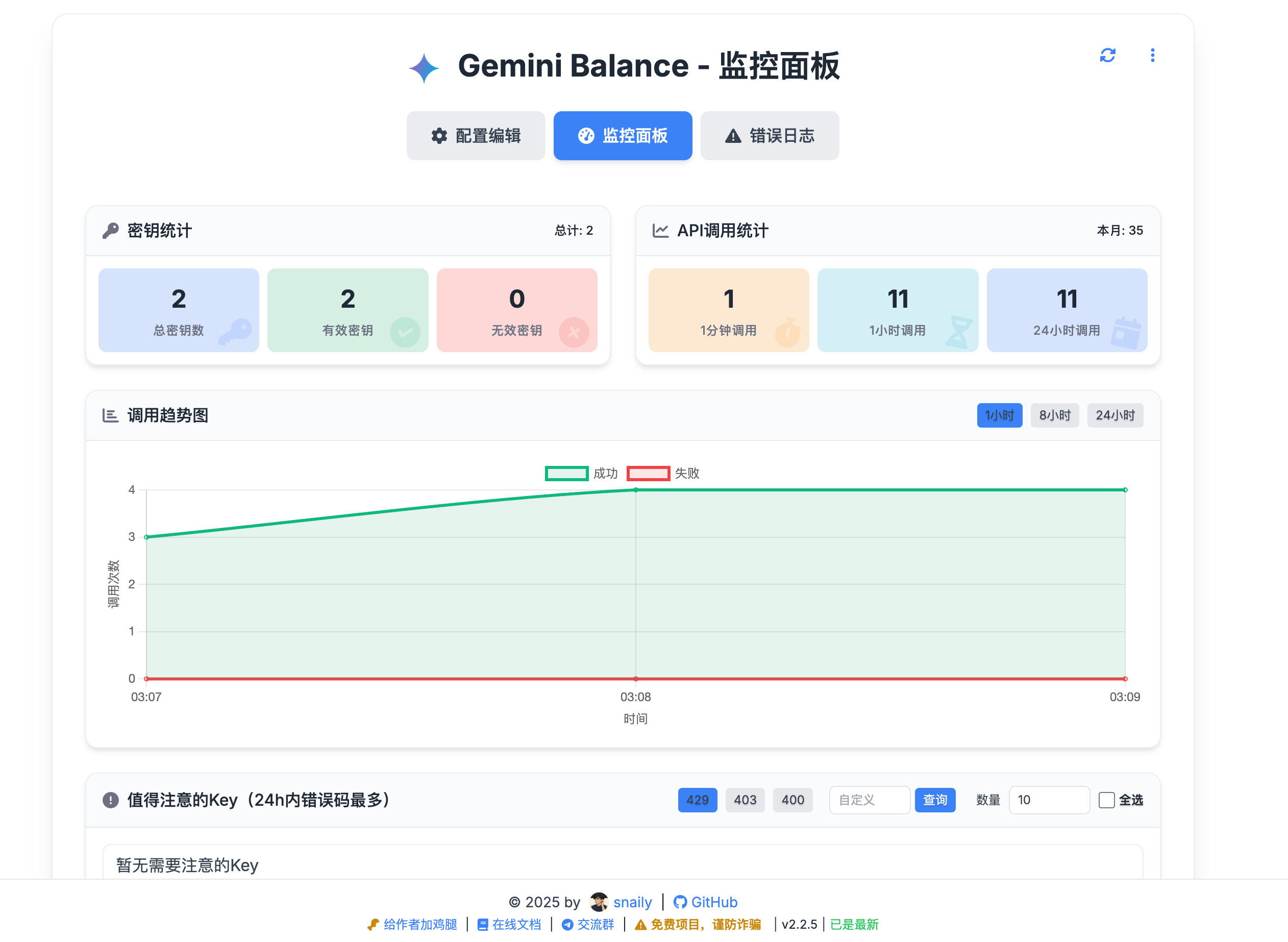The image size is (1288, 942).
Task: Open the 1小时调用 stats card
Action: tap(898, 310)
